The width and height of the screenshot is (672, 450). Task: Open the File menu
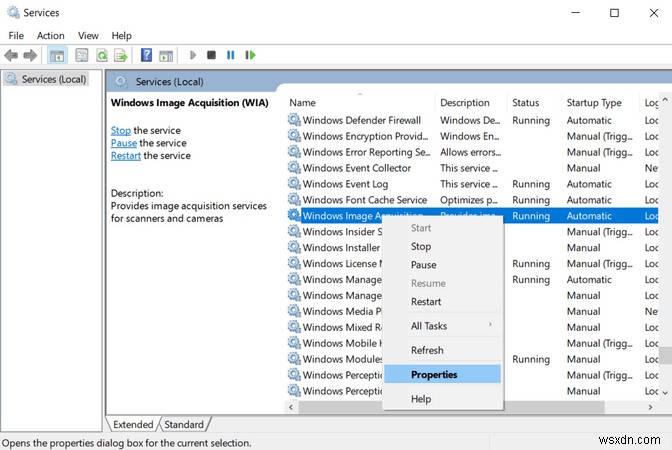pos(16,36)
